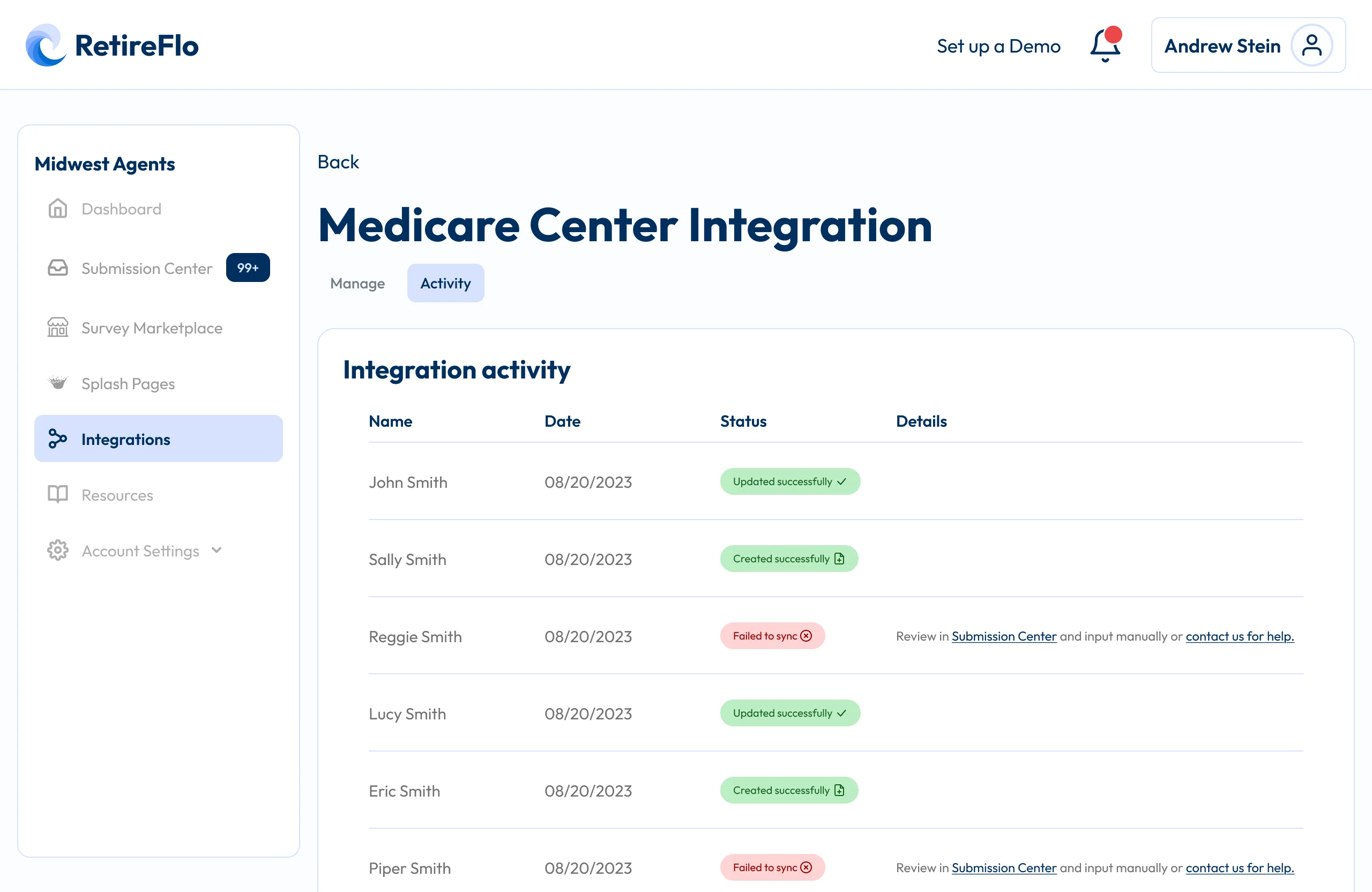Expand the Account Settings chevron
The width and height of the screenshot is (1372, 892).
point(217,550)
